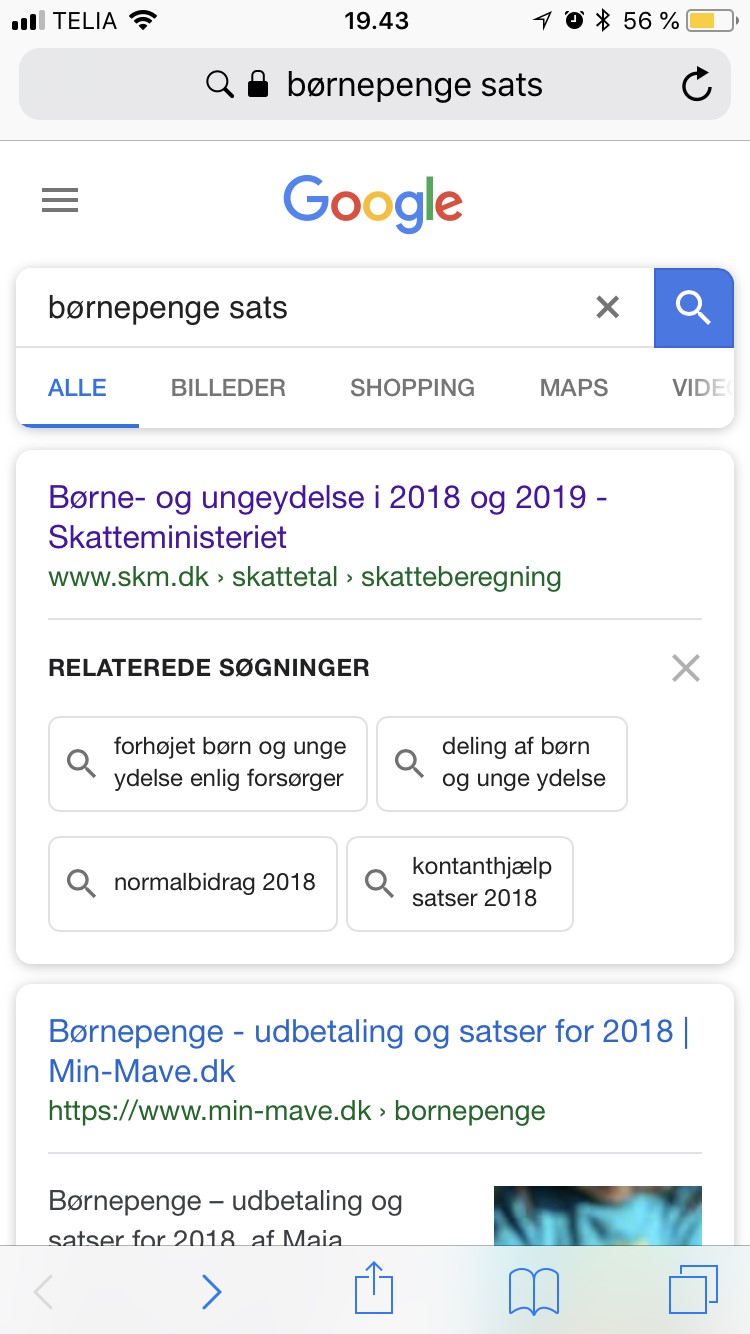750x1334 pixels.
Task: Open the Maps results tab
Action: point(574,388)
